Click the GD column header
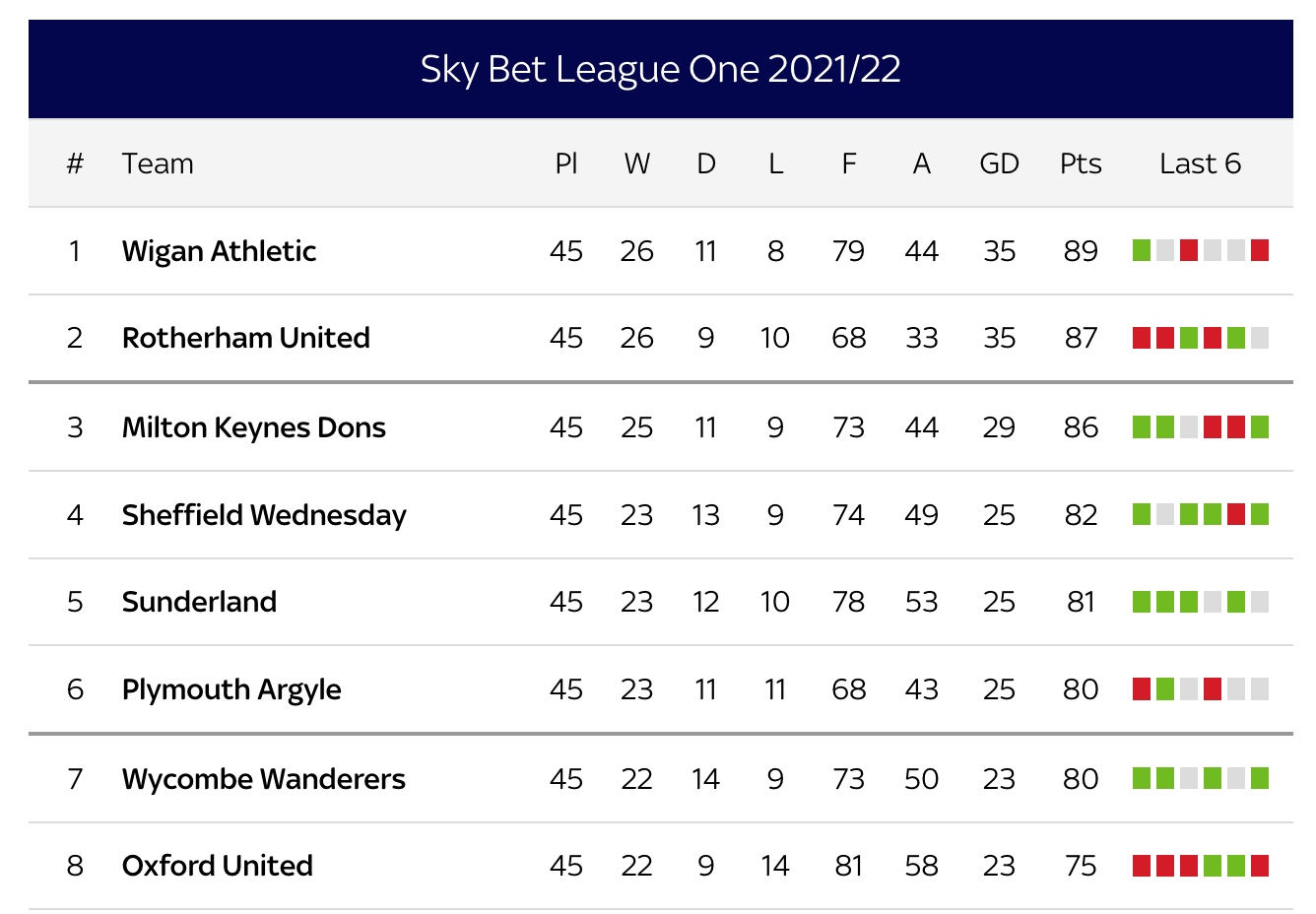This screenshot has width=1316, height=914. point(999,163)
